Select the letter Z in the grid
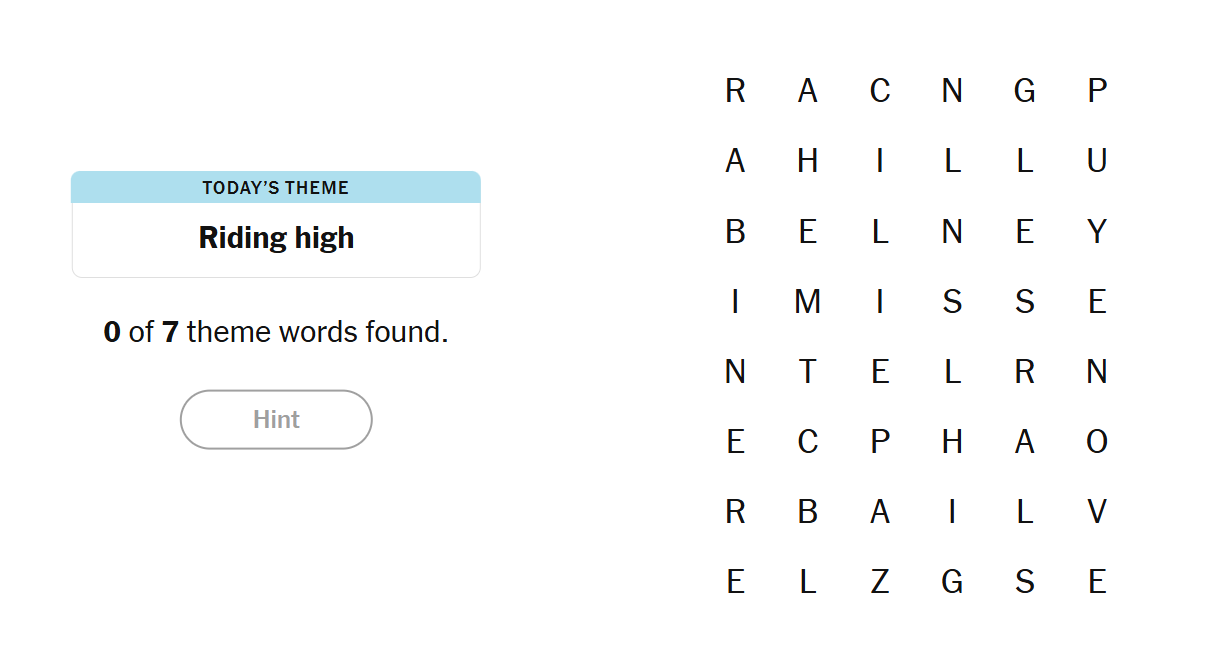This screenshot has height=667, width=1210. (880, 581)
